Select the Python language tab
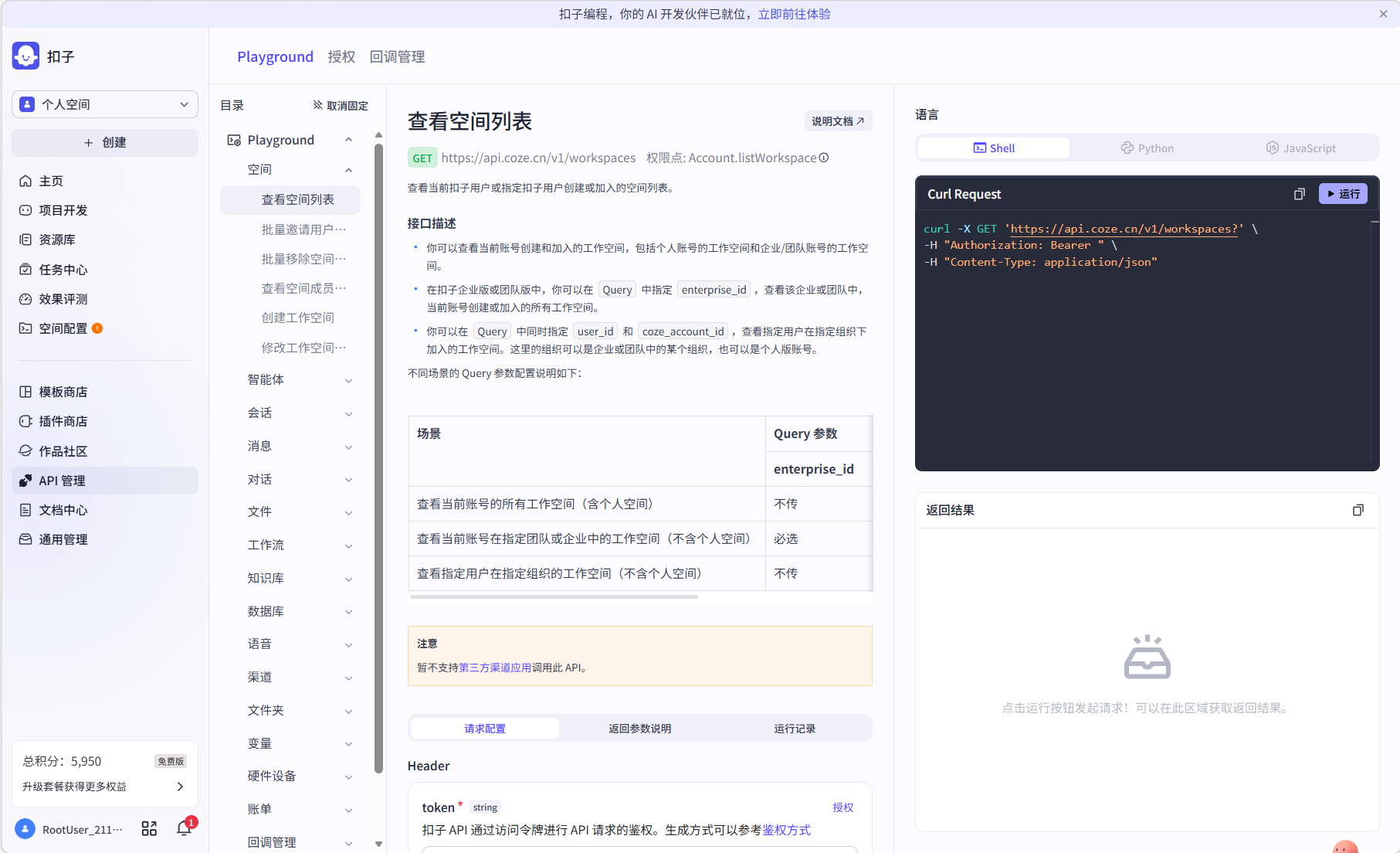1400x853 pixels. pyautogui.click(x=1147, y=148)
